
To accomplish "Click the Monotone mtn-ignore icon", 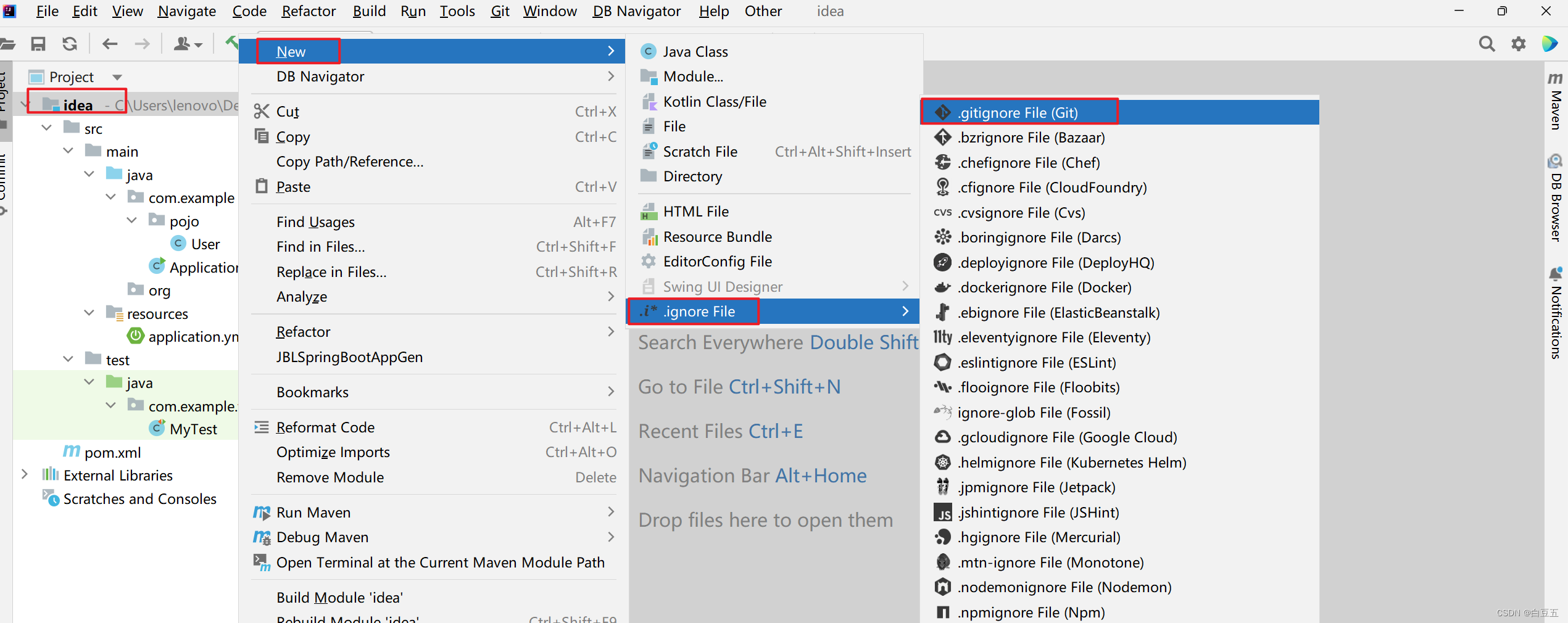I will (x=942, y=563).
